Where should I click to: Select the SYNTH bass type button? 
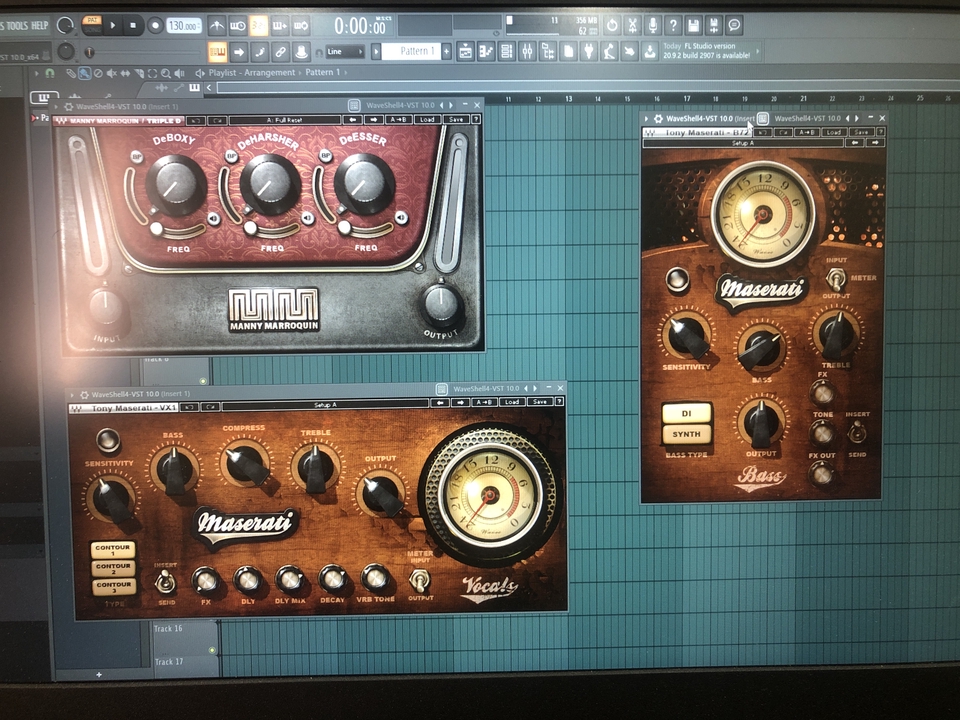(686, 434)
